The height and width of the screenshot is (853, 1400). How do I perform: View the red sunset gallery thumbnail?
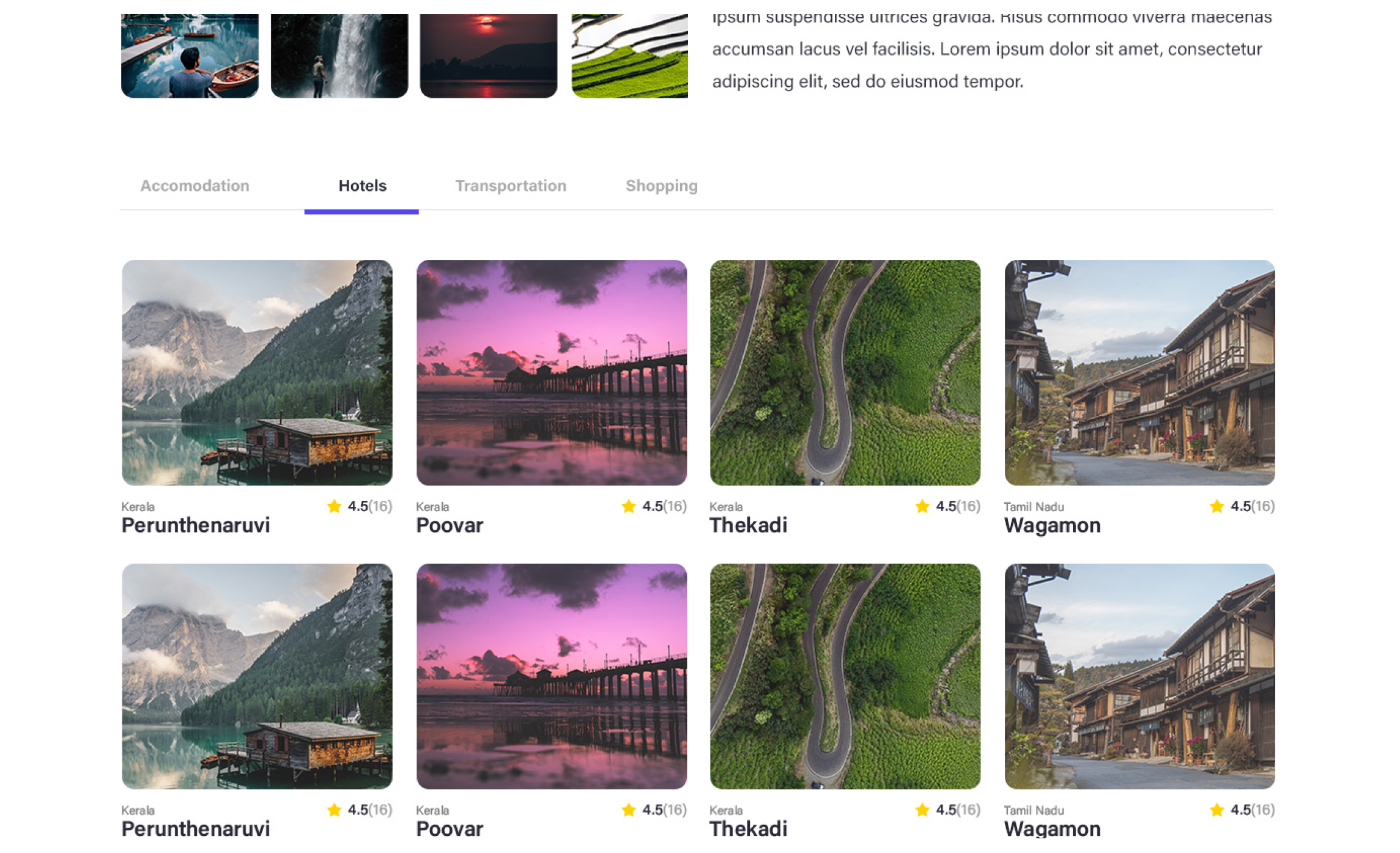(489, 56)
